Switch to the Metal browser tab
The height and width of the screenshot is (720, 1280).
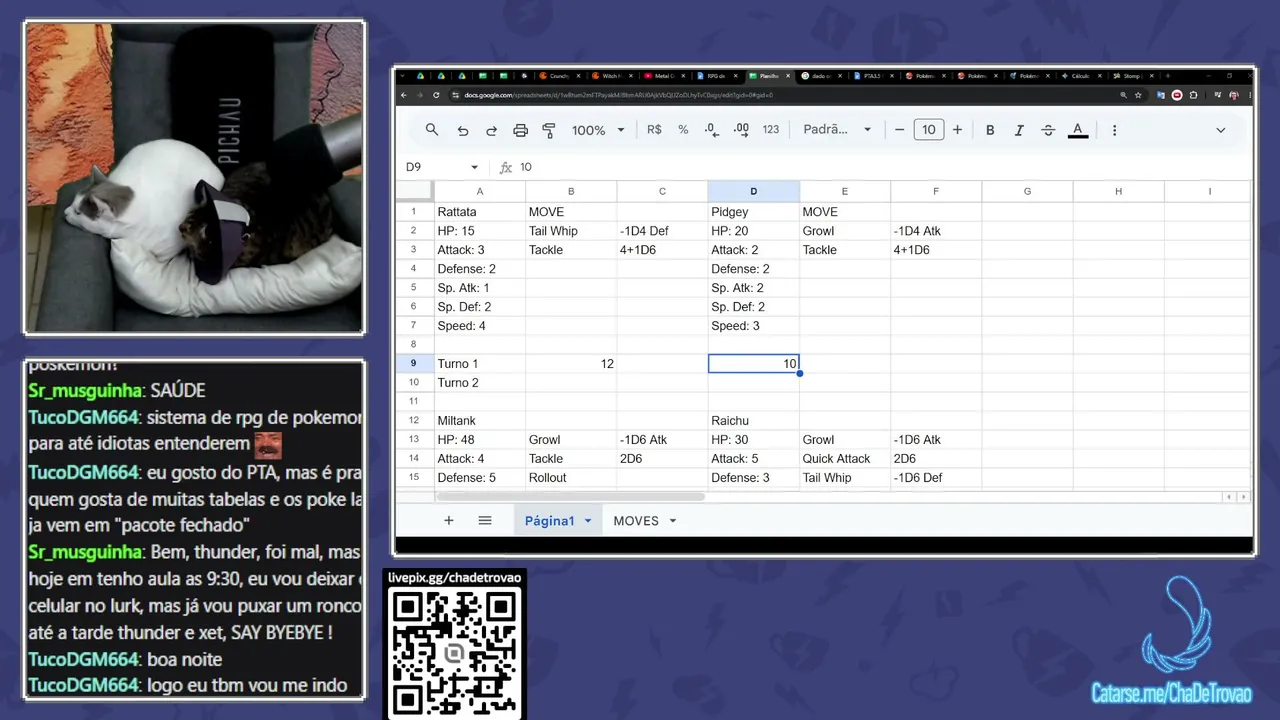663,76
